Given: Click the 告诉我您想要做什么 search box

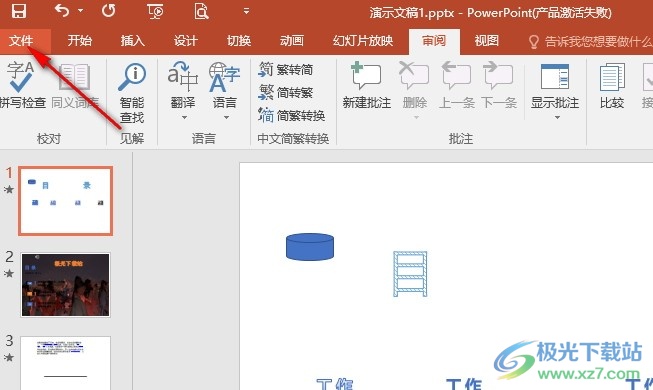Looking at the screenshot, I should 590,41.
